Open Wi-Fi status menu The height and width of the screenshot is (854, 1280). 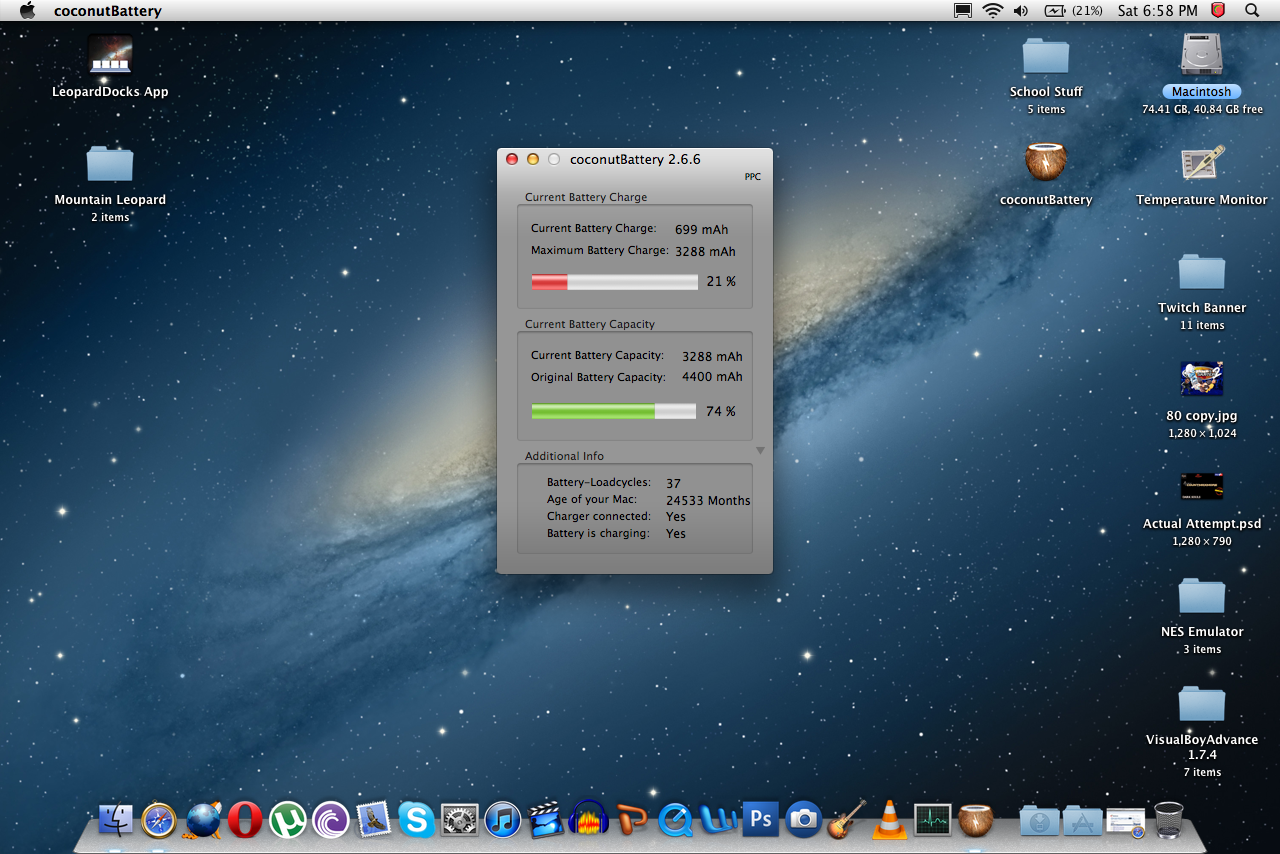(x=992, y=10)
